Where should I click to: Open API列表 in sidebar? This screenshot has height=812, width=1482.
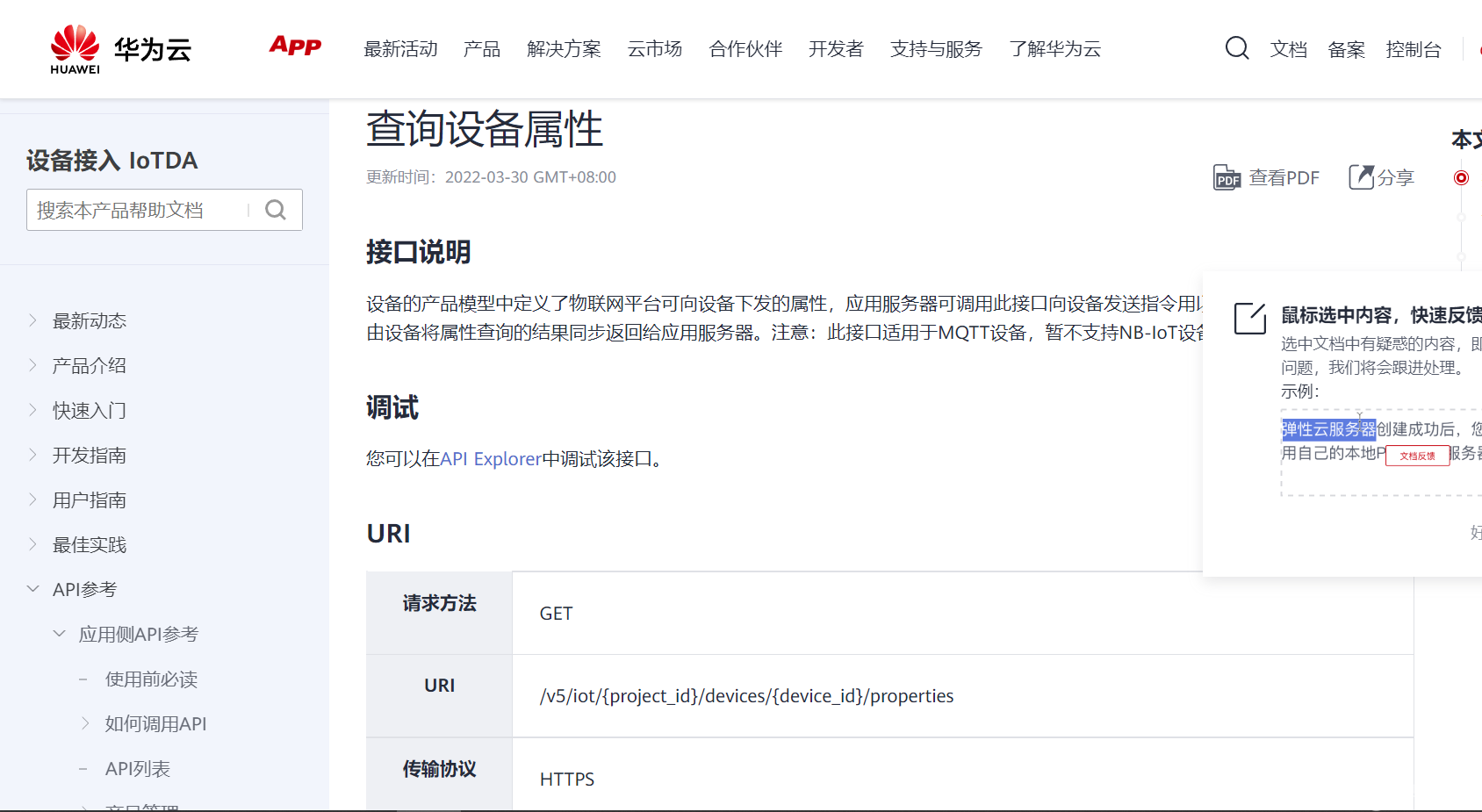(x=138, y=768)
